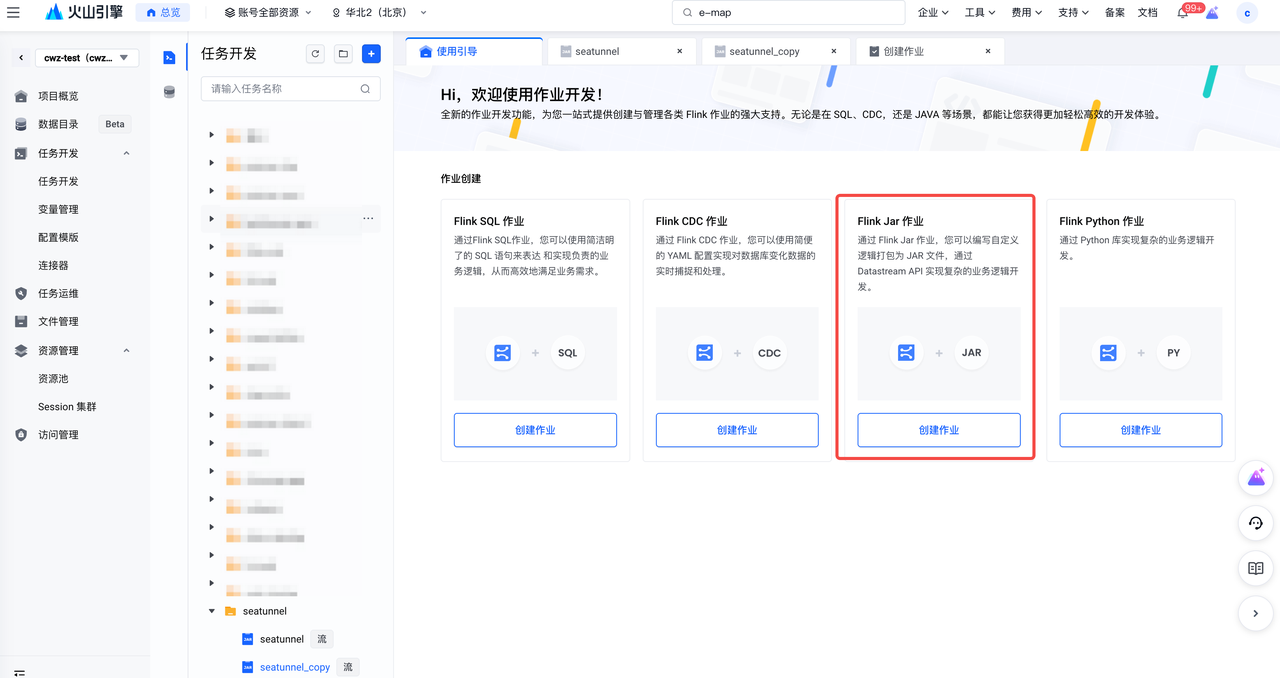Viewport: 1280px width, 678px height.
Task: Open region selector 华北2（北京）
Action: pos(379,13)
